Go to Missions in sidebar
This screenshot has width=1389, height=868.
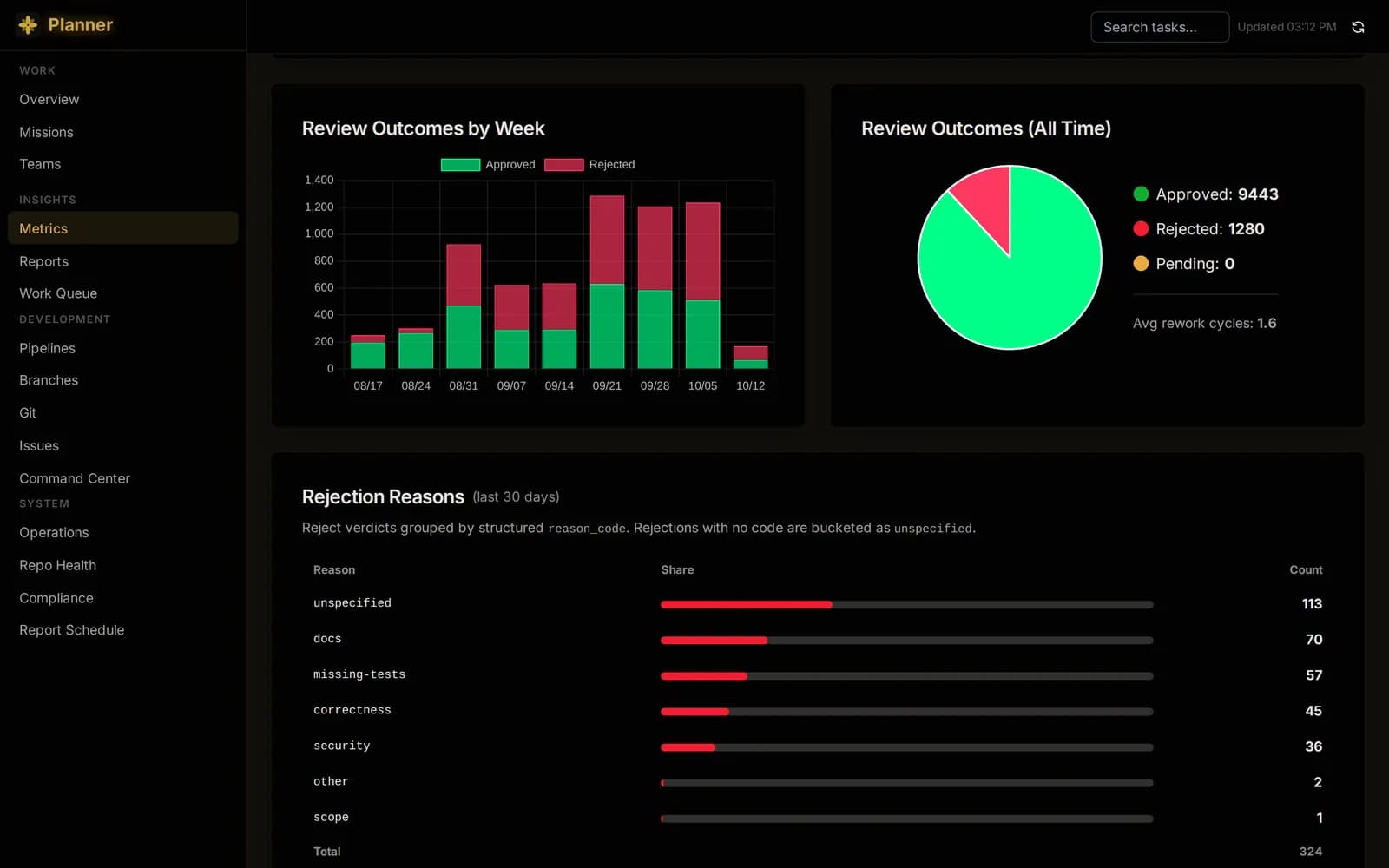point(46,132)
